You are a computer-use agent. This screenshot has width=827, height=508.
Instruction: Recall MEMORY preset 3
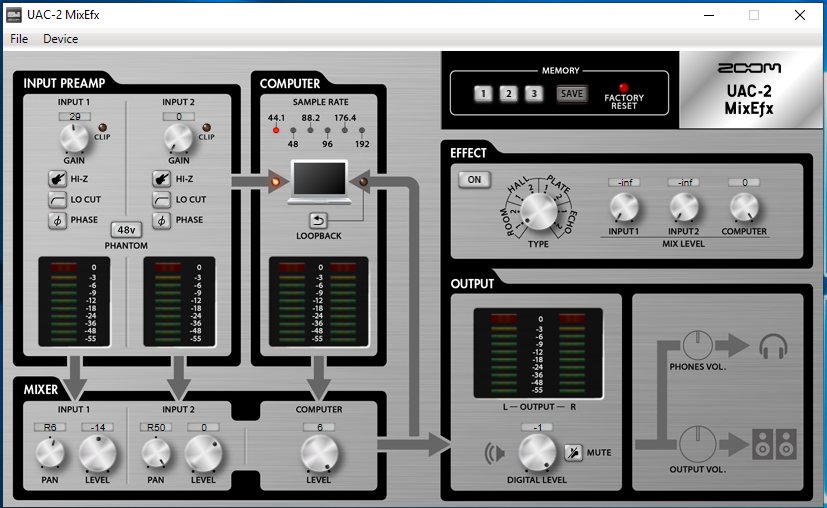[x=534, y=93]
